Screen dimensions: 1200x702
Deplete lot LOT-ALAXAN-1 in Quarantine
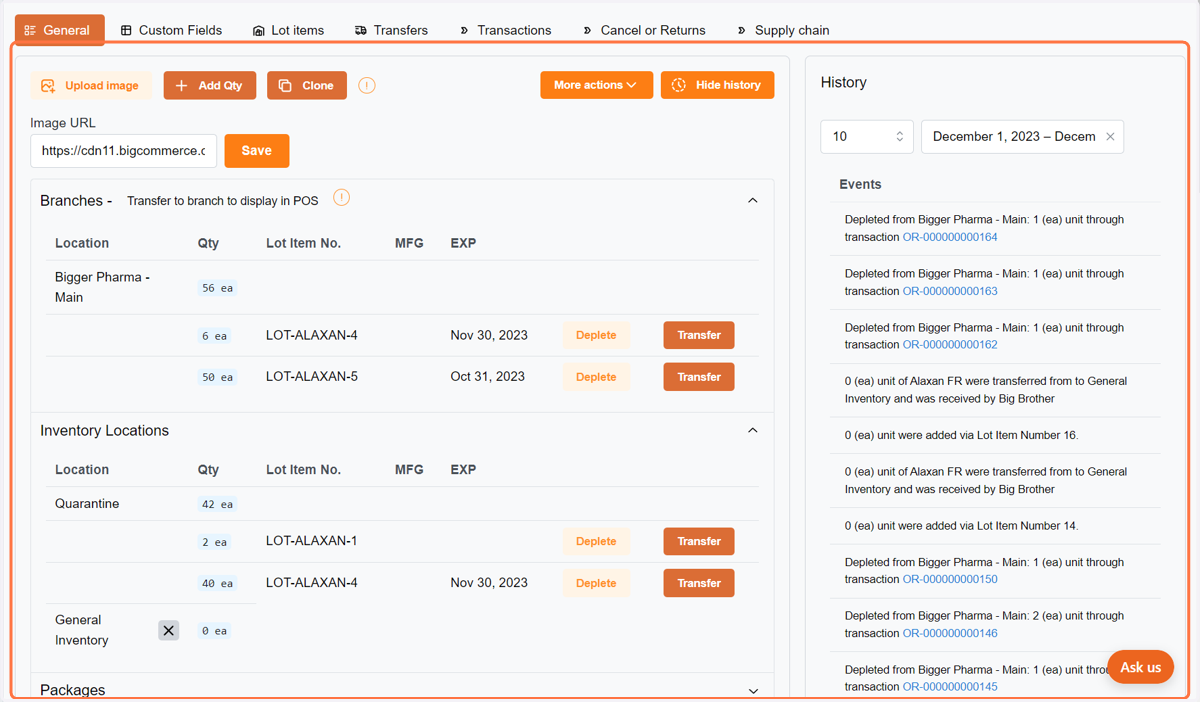point(596,541)
